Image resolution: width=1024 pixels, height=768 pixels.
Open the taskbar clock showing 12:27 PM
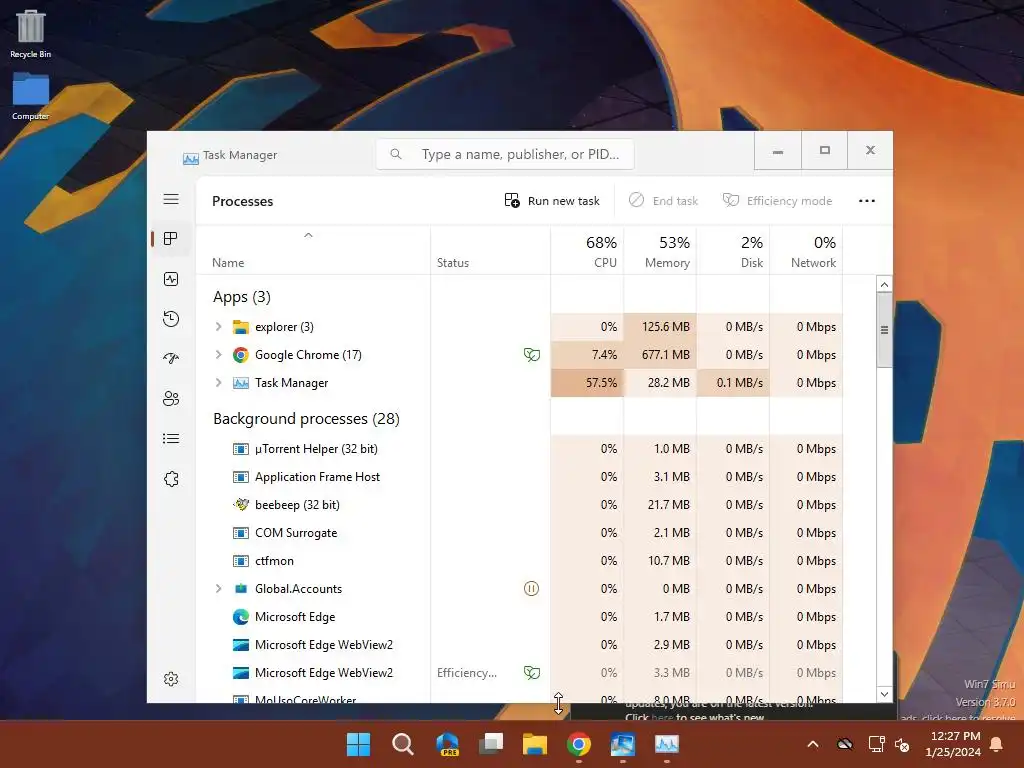pyautogui.click(x=953, y=744)
